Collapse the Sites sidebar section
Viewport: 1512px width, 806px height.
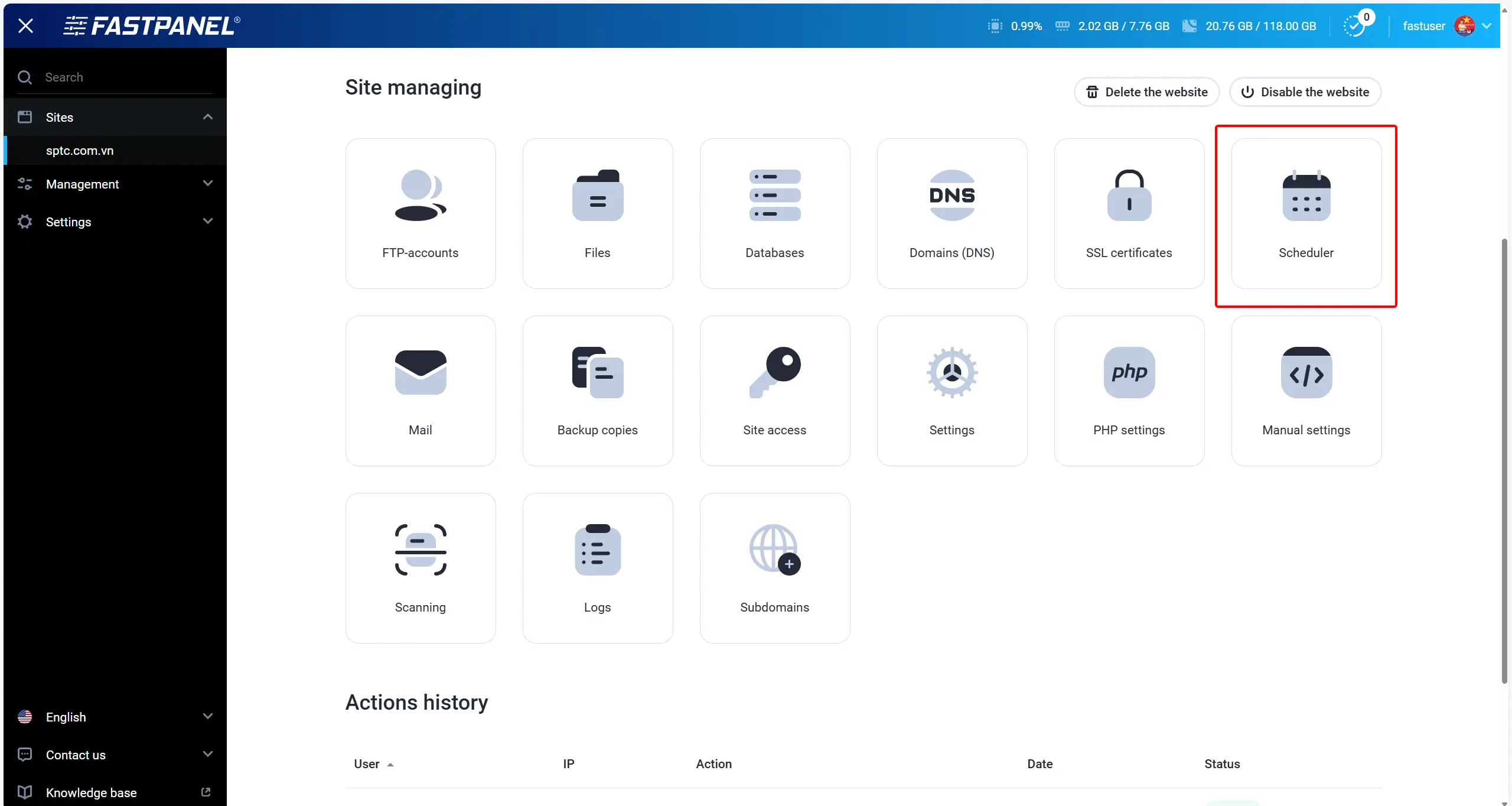pos(207,117)
